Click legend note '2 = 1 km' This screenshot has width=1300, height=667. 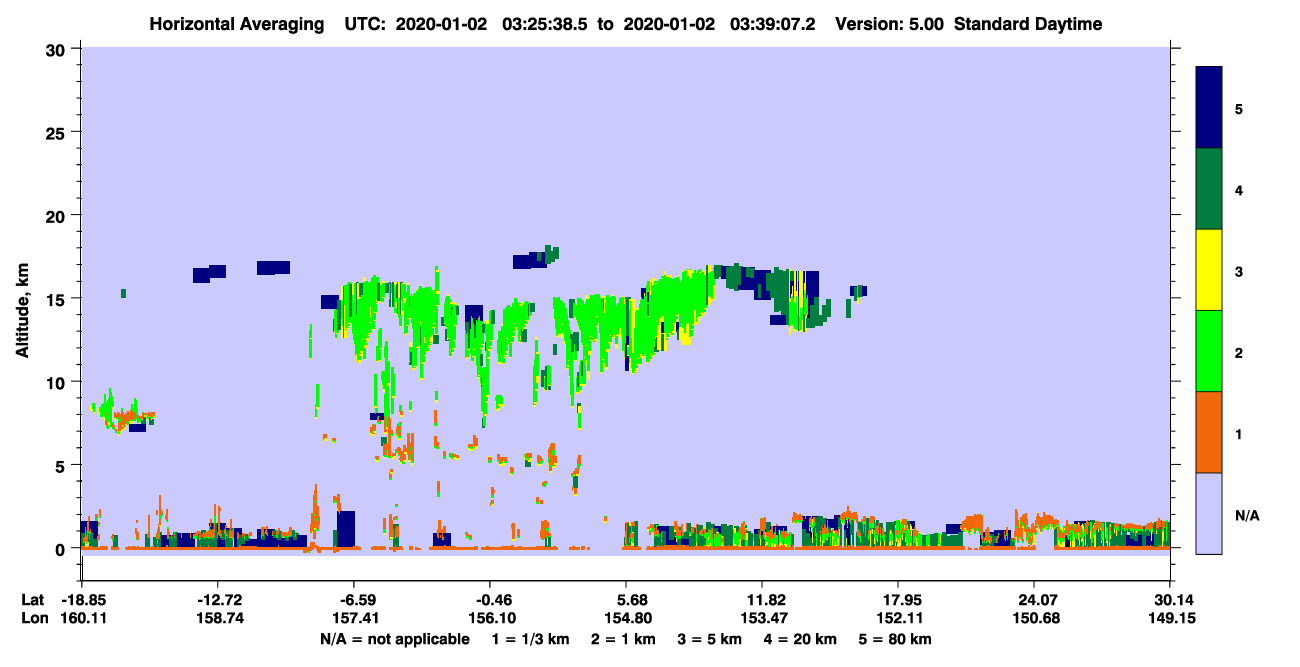623,639
